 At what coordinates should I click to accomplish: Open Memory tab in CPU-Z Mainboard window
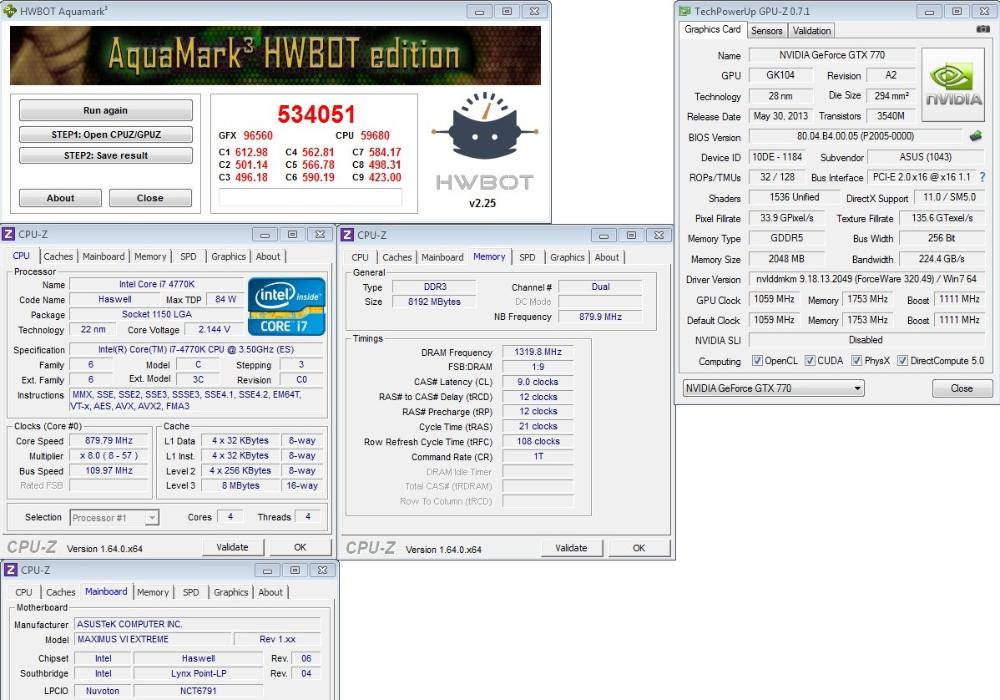click(152, 592)
